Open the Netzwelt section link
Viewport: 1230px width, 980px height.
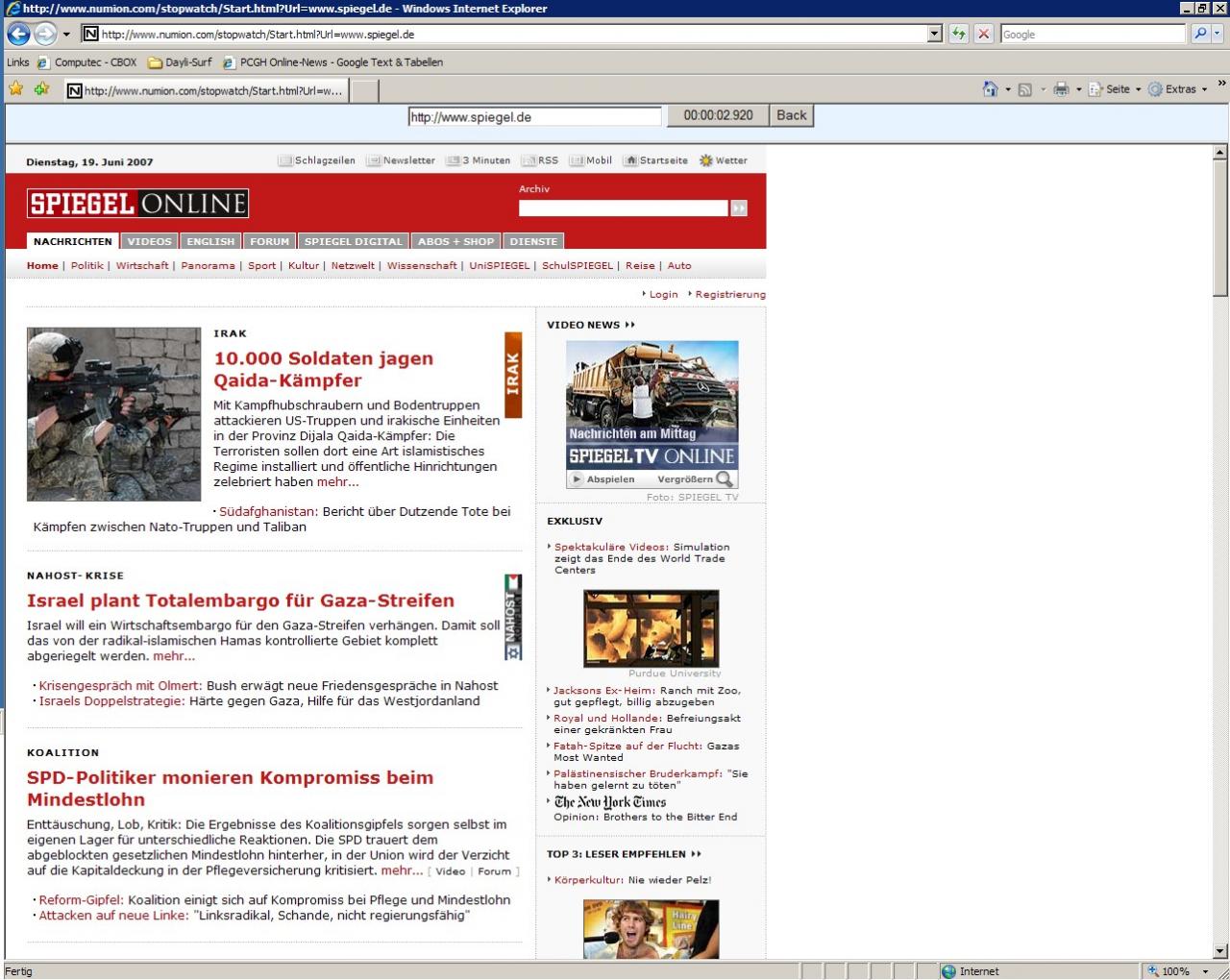353,266
